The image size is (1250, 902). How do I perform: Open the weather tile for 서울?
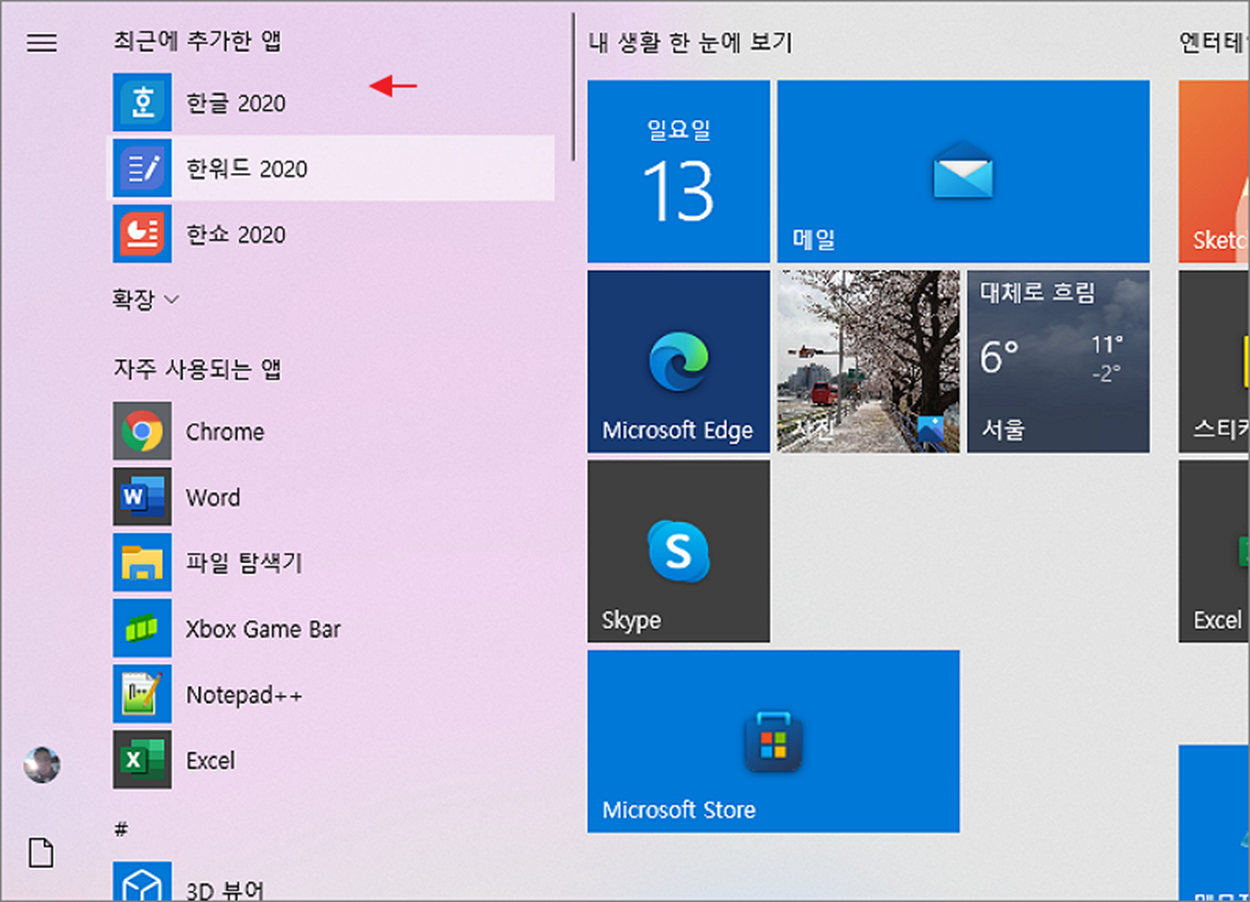tap(1058, 361)
